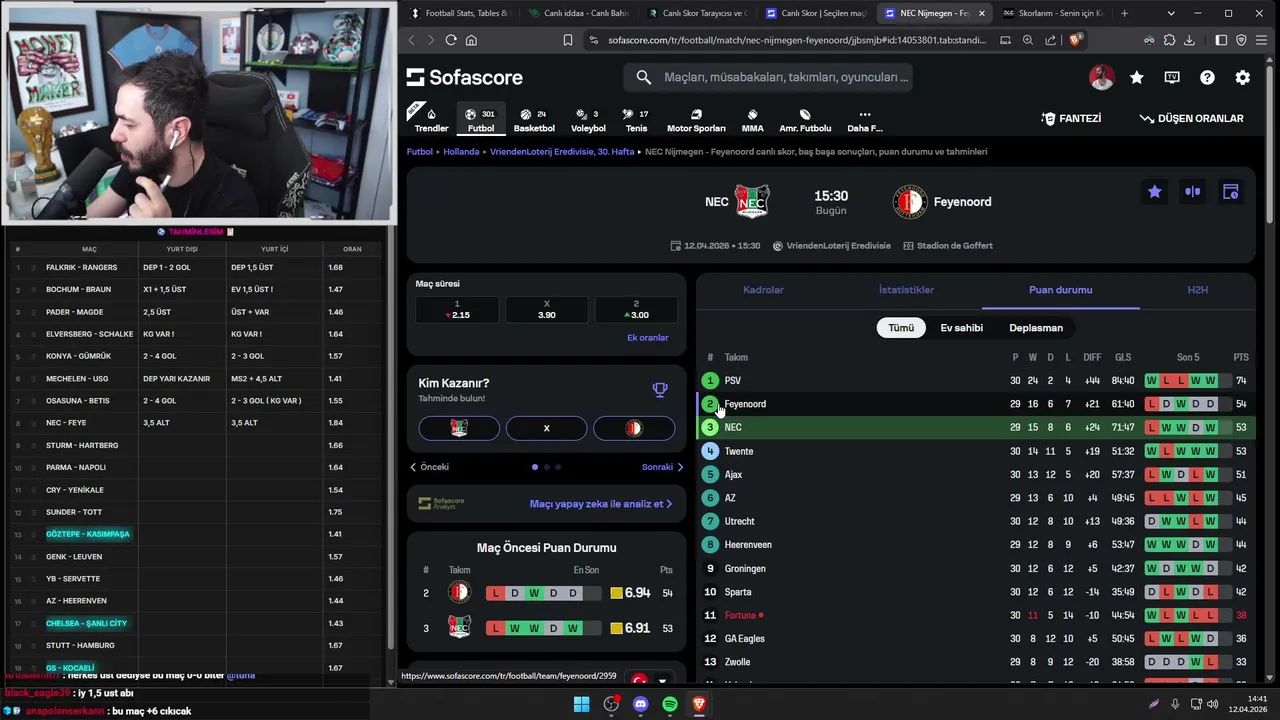
Task: Expand the Daha F... more sports menu
Action: (865, 119)
